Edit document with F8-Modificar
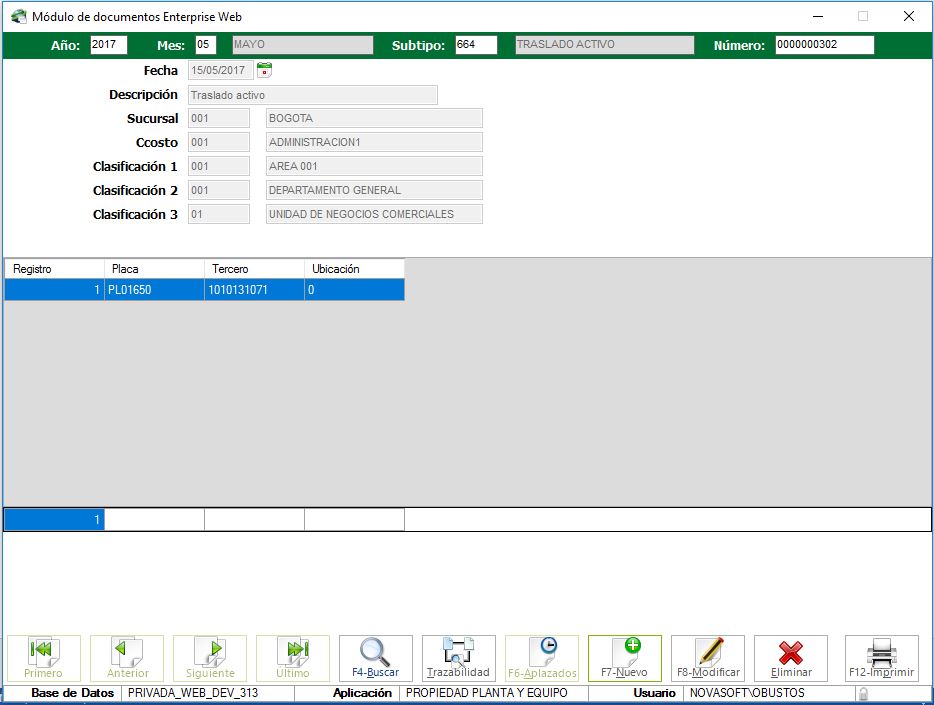Viewport: 934px width, 705px height. tap(708, 658)
